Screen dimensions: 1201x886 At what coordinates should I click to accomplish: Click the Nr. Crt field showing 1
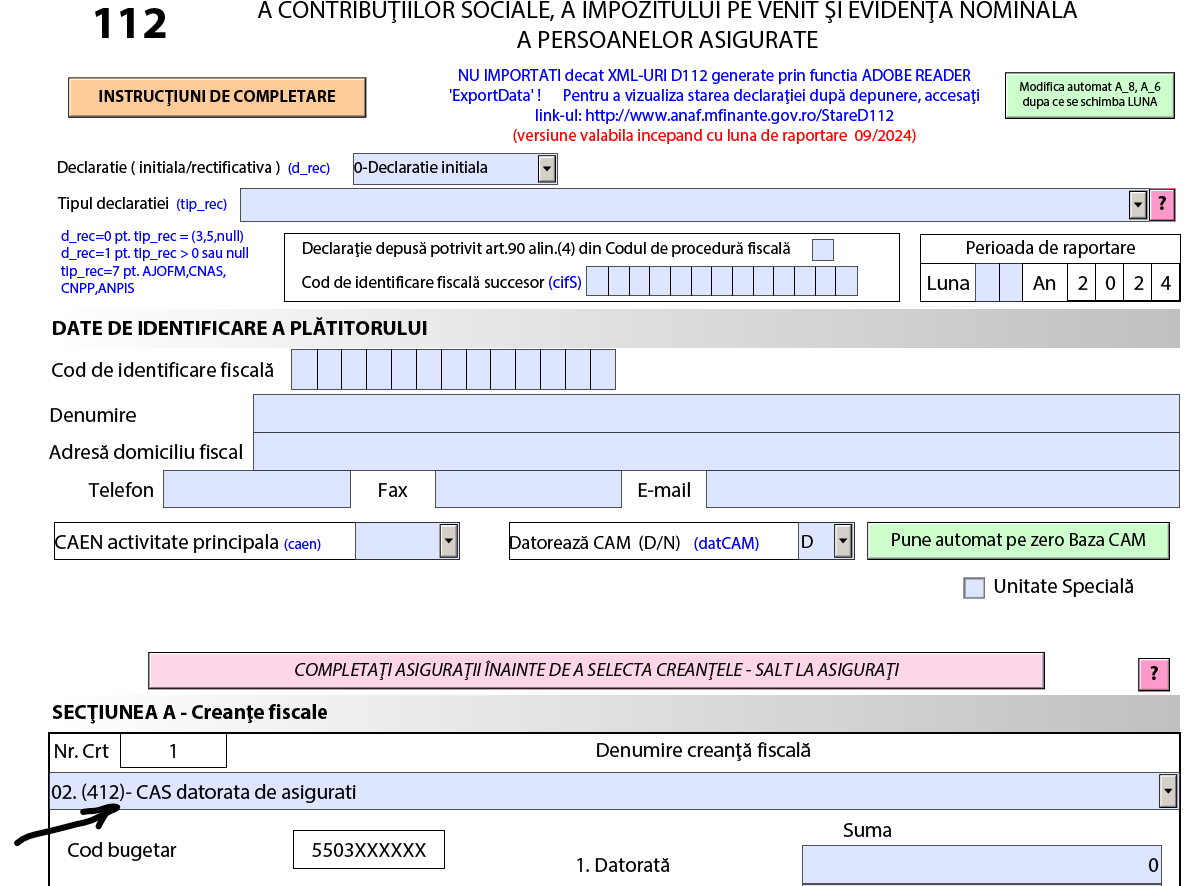tap(173, 750)
